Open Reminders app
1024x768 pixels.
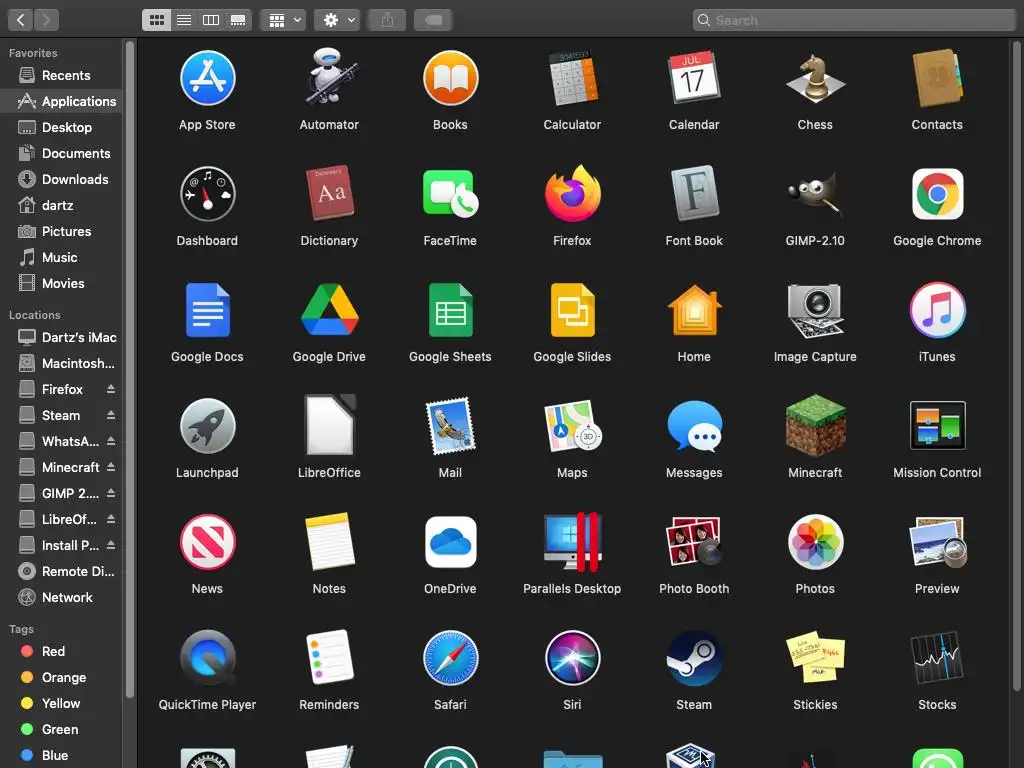328,658
